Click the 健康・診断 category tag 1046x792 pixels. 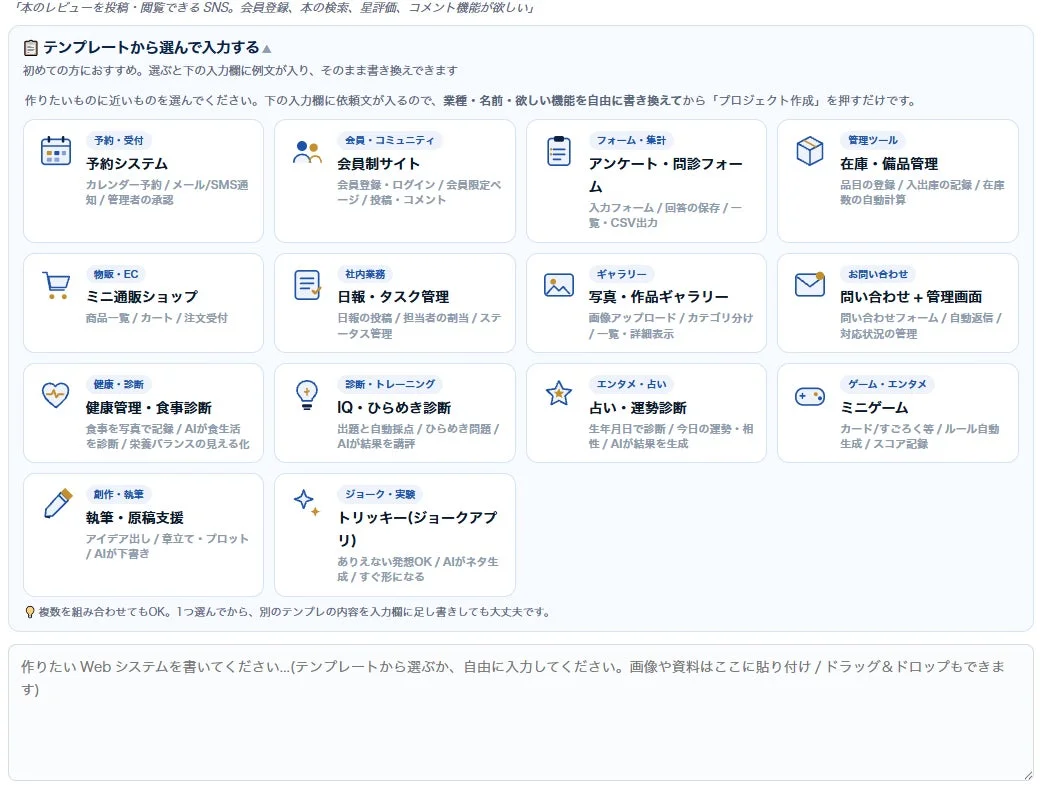tap(119, 384)
